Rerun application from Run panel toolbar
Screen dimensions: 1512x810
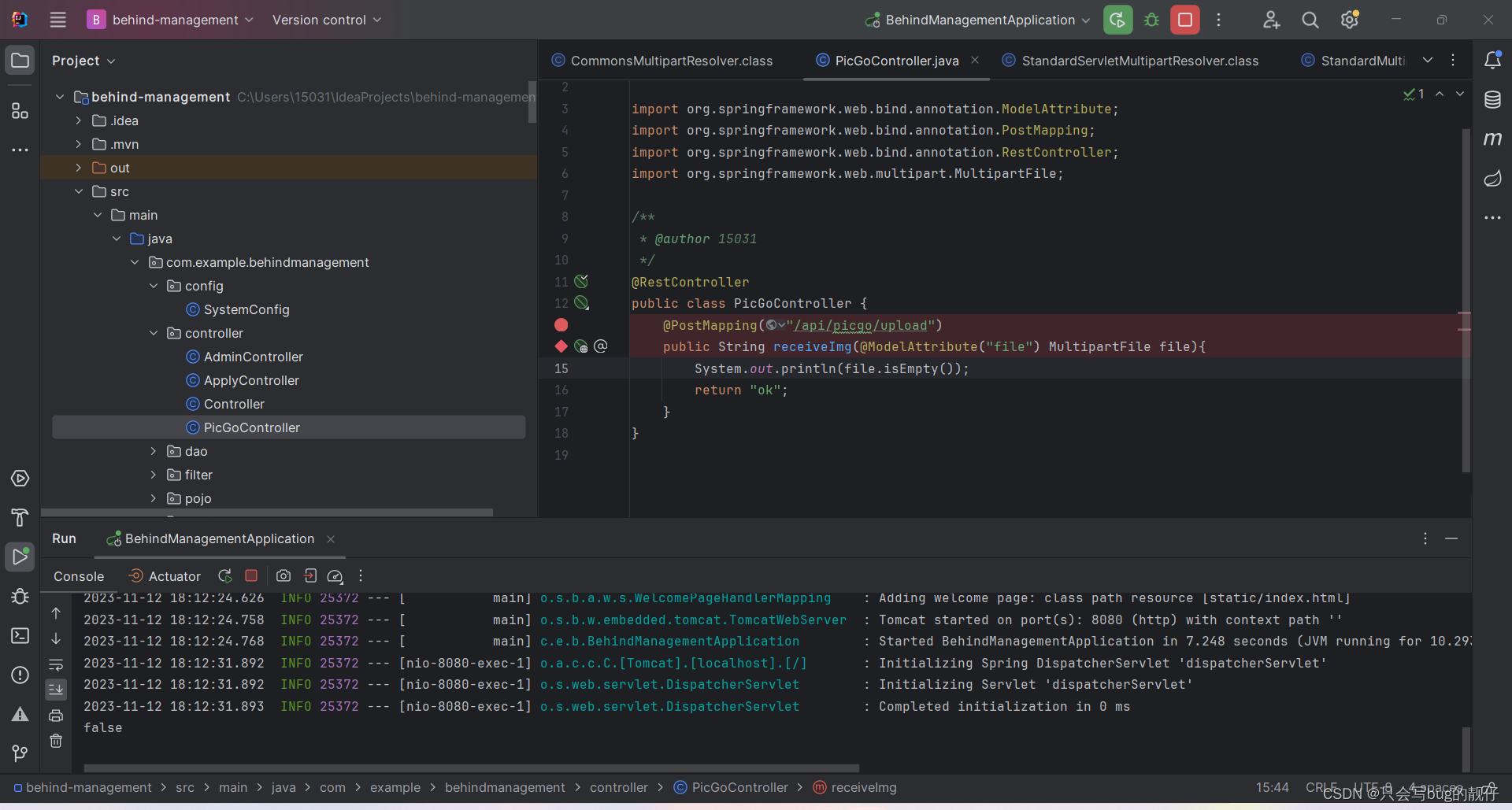click(225, 576)
